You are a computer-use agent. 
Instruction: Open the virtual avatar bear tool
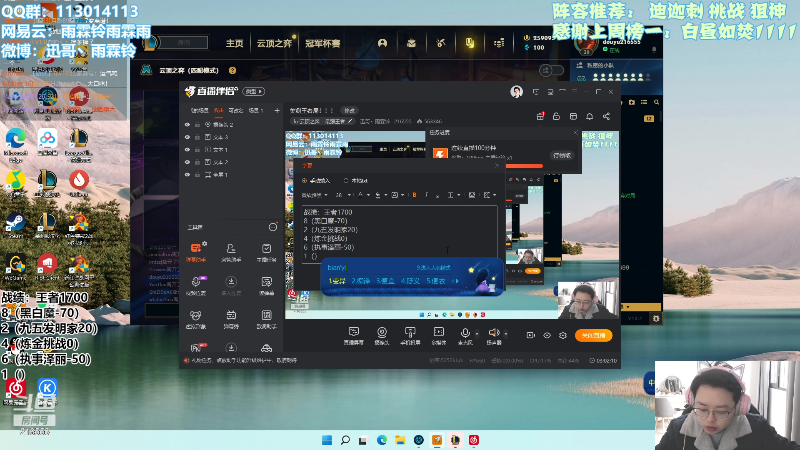point(195,319)
